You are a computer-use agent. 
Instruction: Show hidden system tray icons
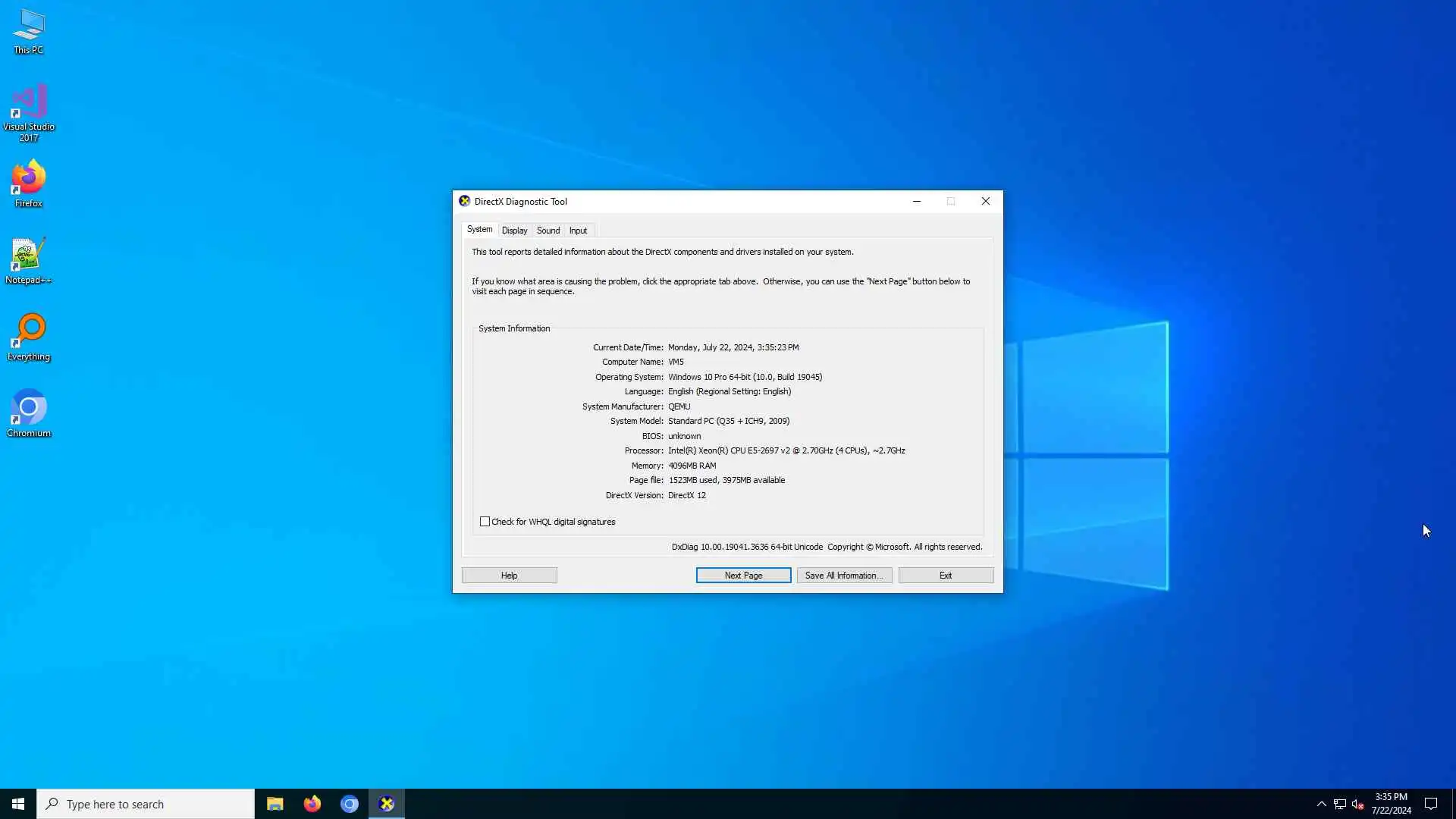tap(1321, 804)
